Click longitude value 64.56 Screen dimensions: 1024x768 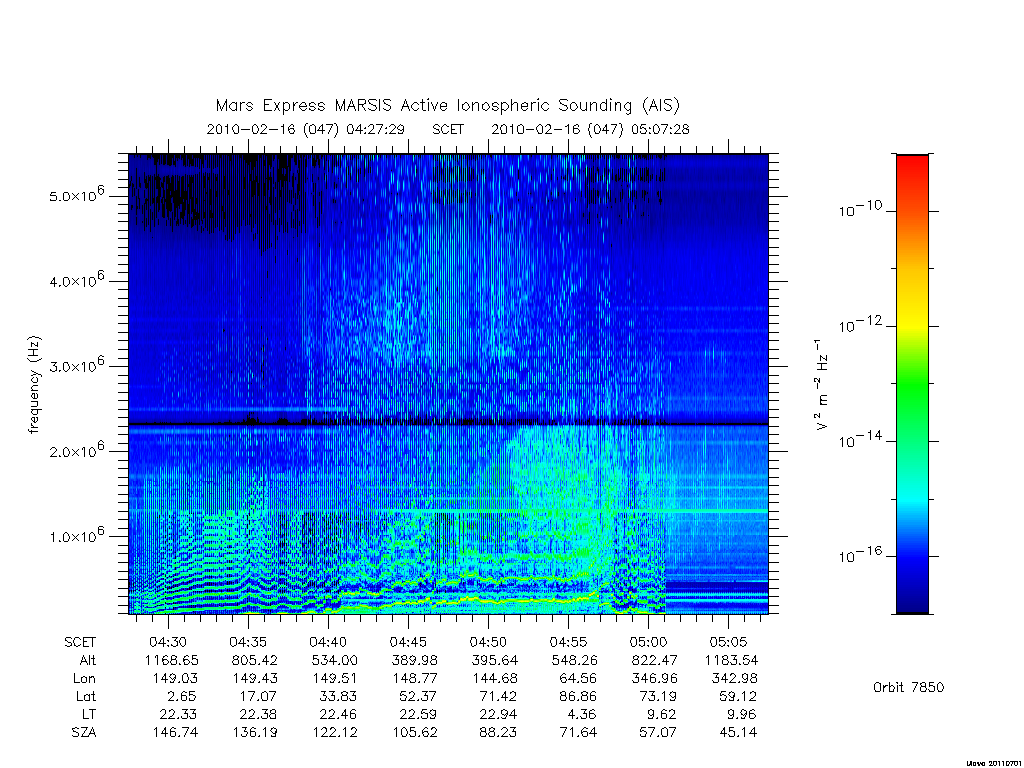pos(578,679)
